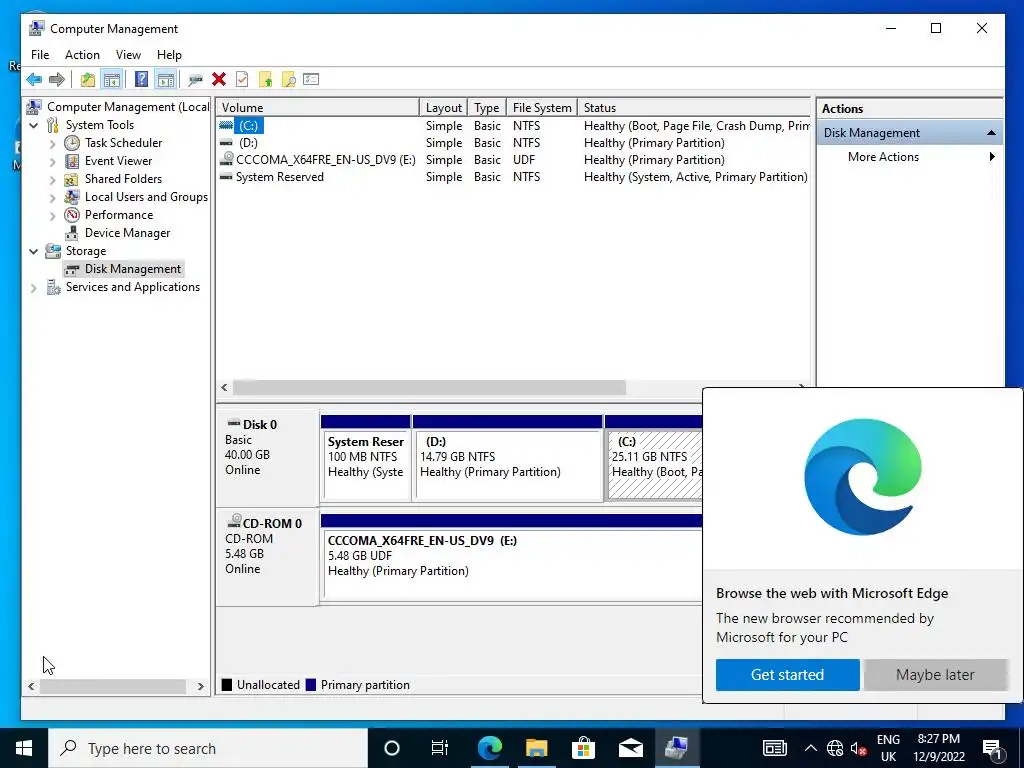Open Microsoft Edge from the taskbar
1024x768 pixels.
pyautogui.click(x=489, y=748)
